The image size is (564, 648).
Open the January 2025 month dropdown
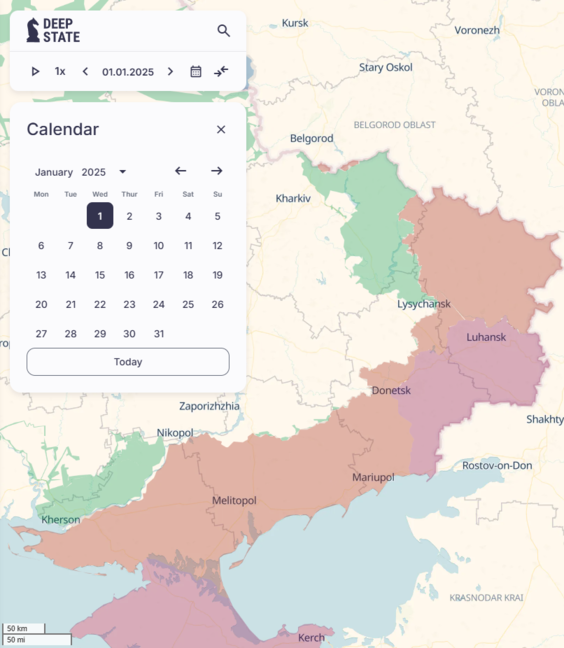click(123, 172)
